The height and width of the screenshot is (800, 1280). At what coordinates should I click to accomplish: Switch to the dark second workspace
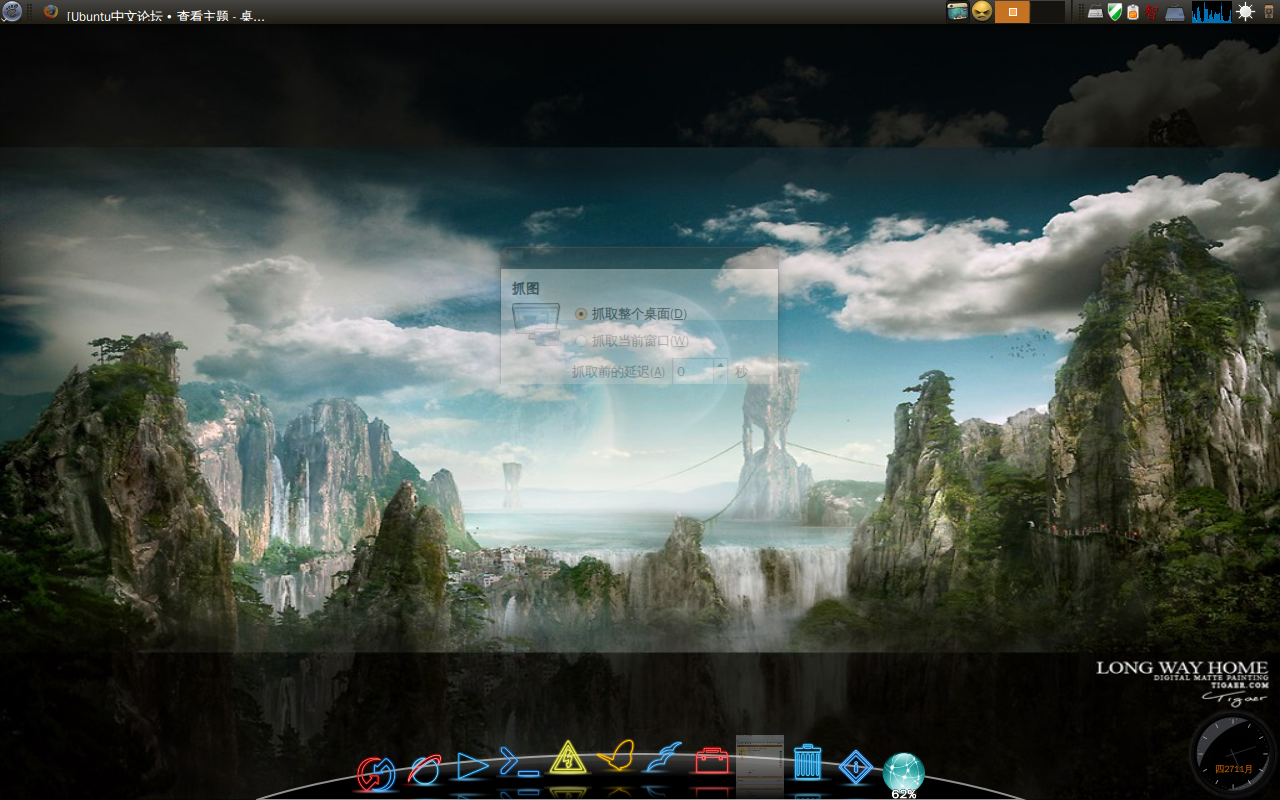coord(1047,12)
